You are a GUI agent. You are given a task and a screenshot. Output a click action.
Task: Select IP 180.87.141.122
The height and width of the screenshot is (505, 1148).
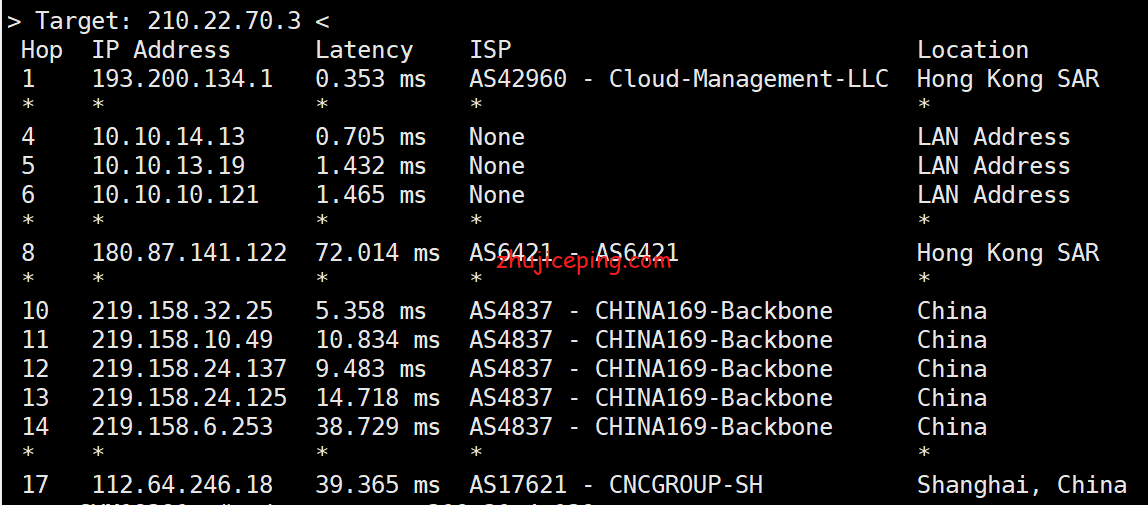[x=189, y=252]
